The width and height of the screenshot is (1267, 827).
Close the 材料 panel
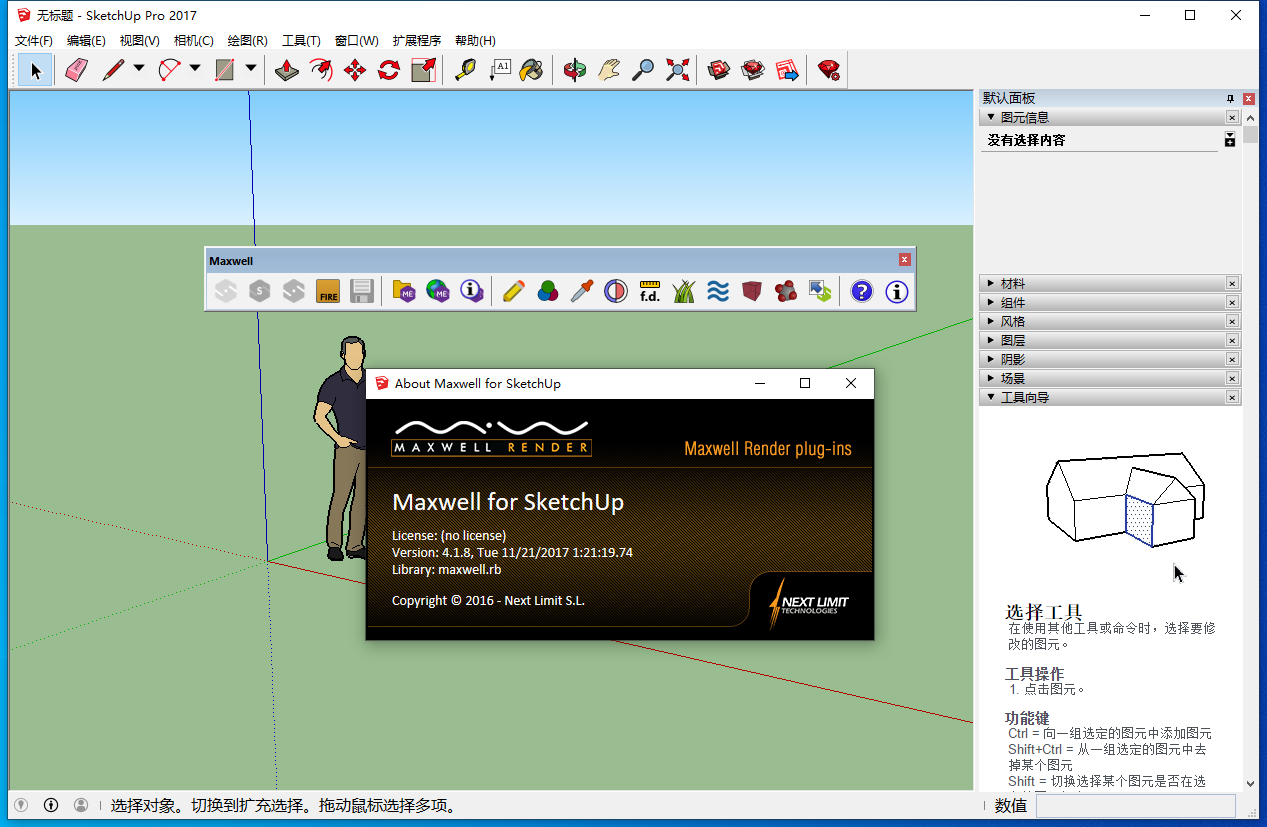(x=1232, y=284)
